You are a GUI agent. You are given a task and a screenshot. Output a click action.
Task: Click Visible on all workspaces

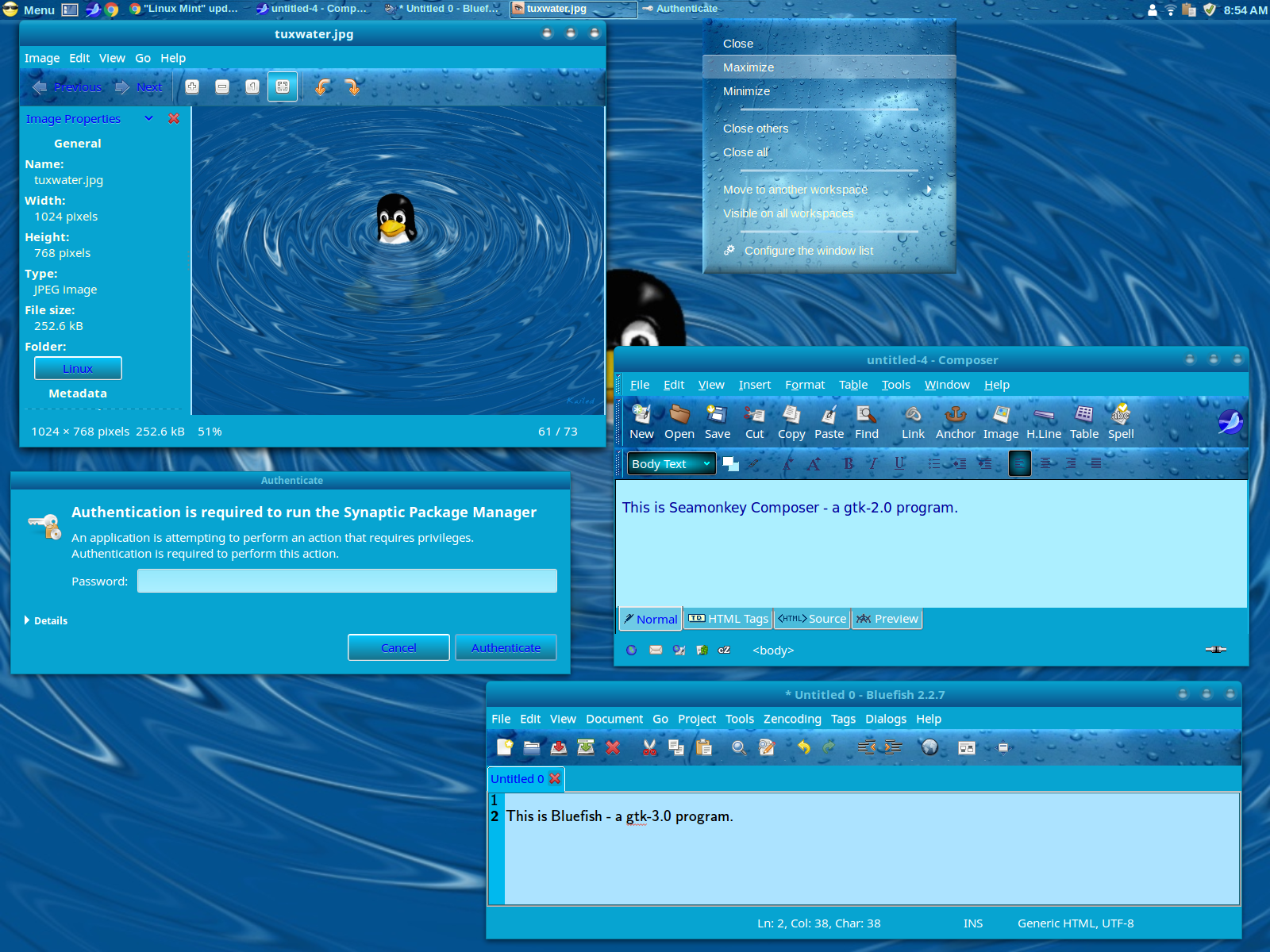pos(829,213)
